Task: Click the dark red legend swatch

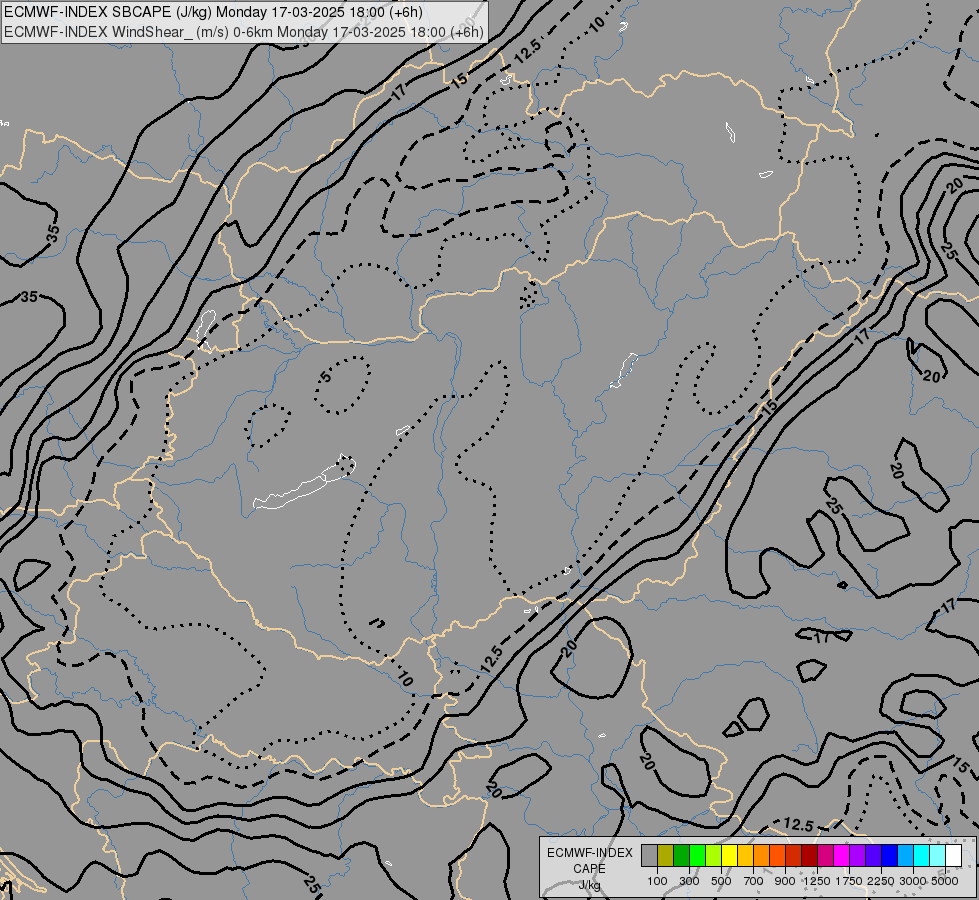Action: click(810, 856)
